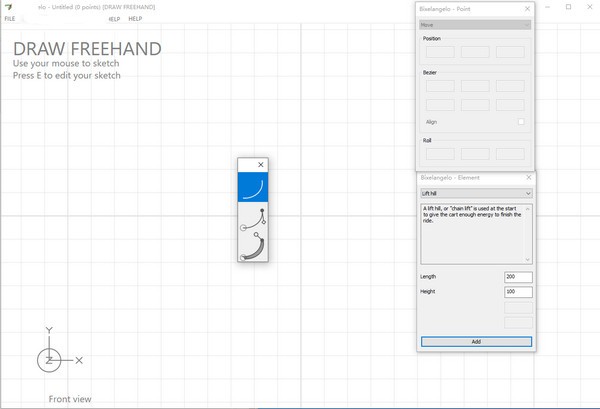
Task: Click the XYZ axis orientation gizmo
Action: click(x=50, y=359)
